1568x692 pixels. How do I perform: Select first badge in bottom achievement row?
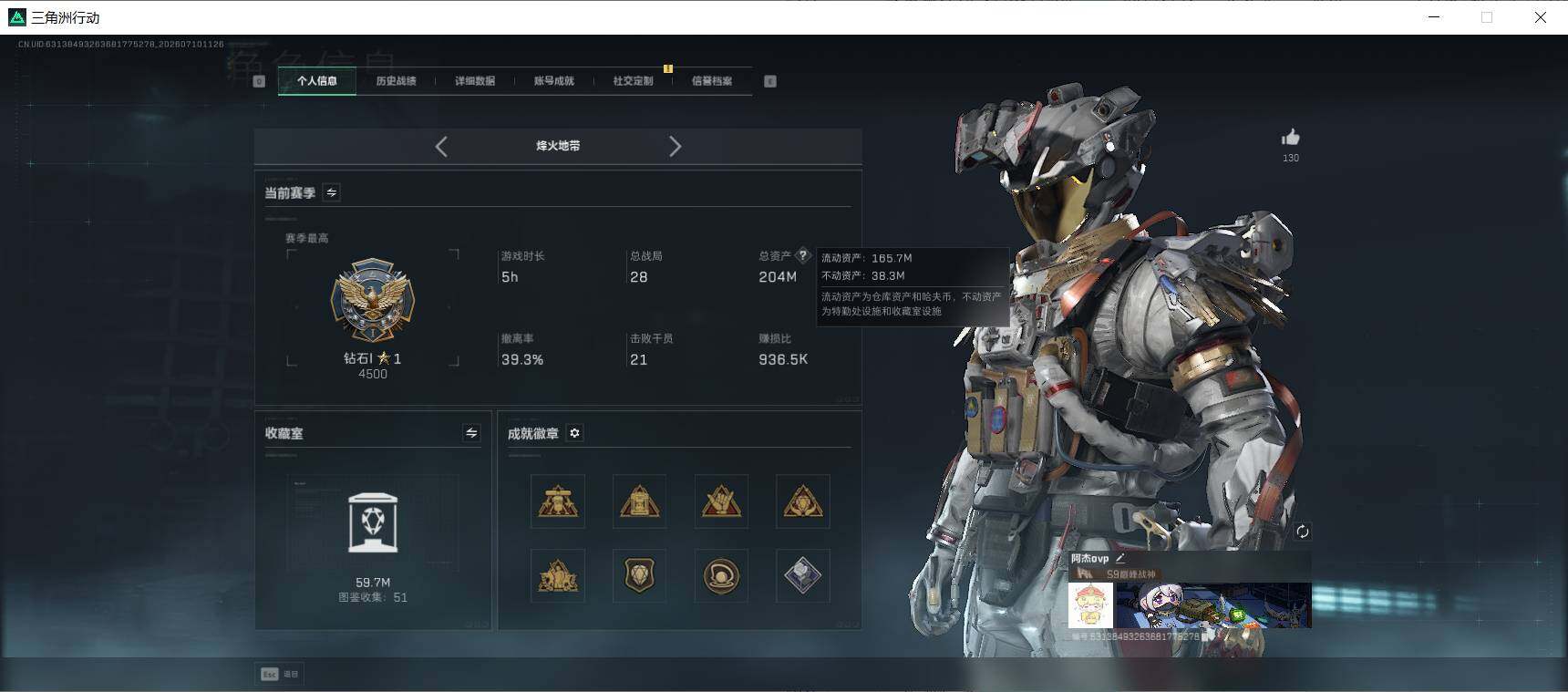click(558, 575)
